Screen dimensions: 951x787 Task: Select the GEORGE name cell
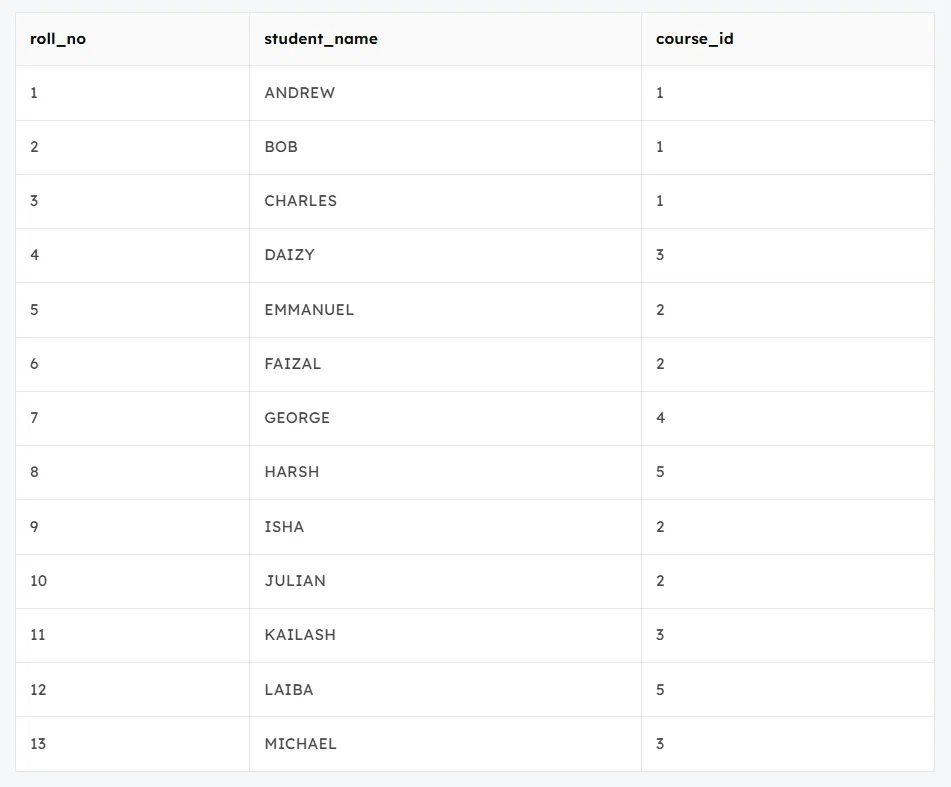(x=297, y=418)
